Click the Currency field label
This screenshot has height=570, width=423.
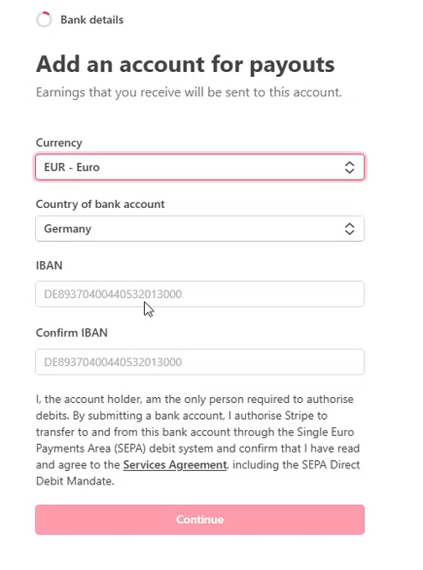(59, 143)
